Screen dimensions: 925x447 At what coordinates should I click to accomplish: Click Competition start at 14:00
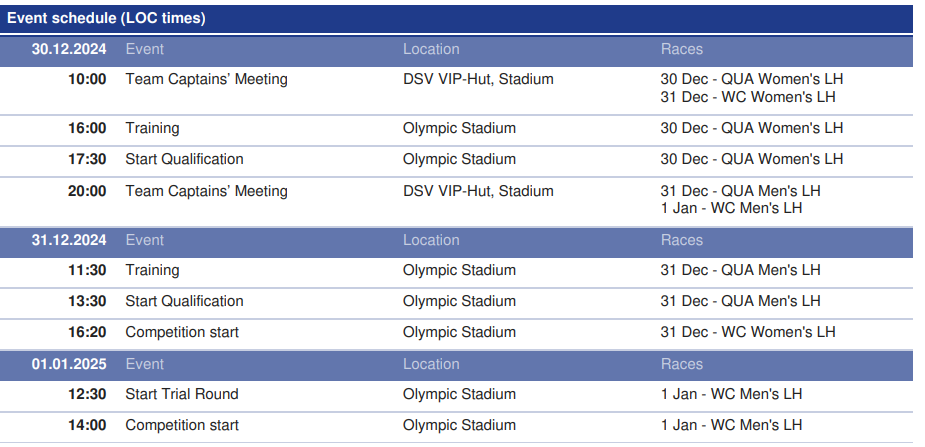pos(182,425)
